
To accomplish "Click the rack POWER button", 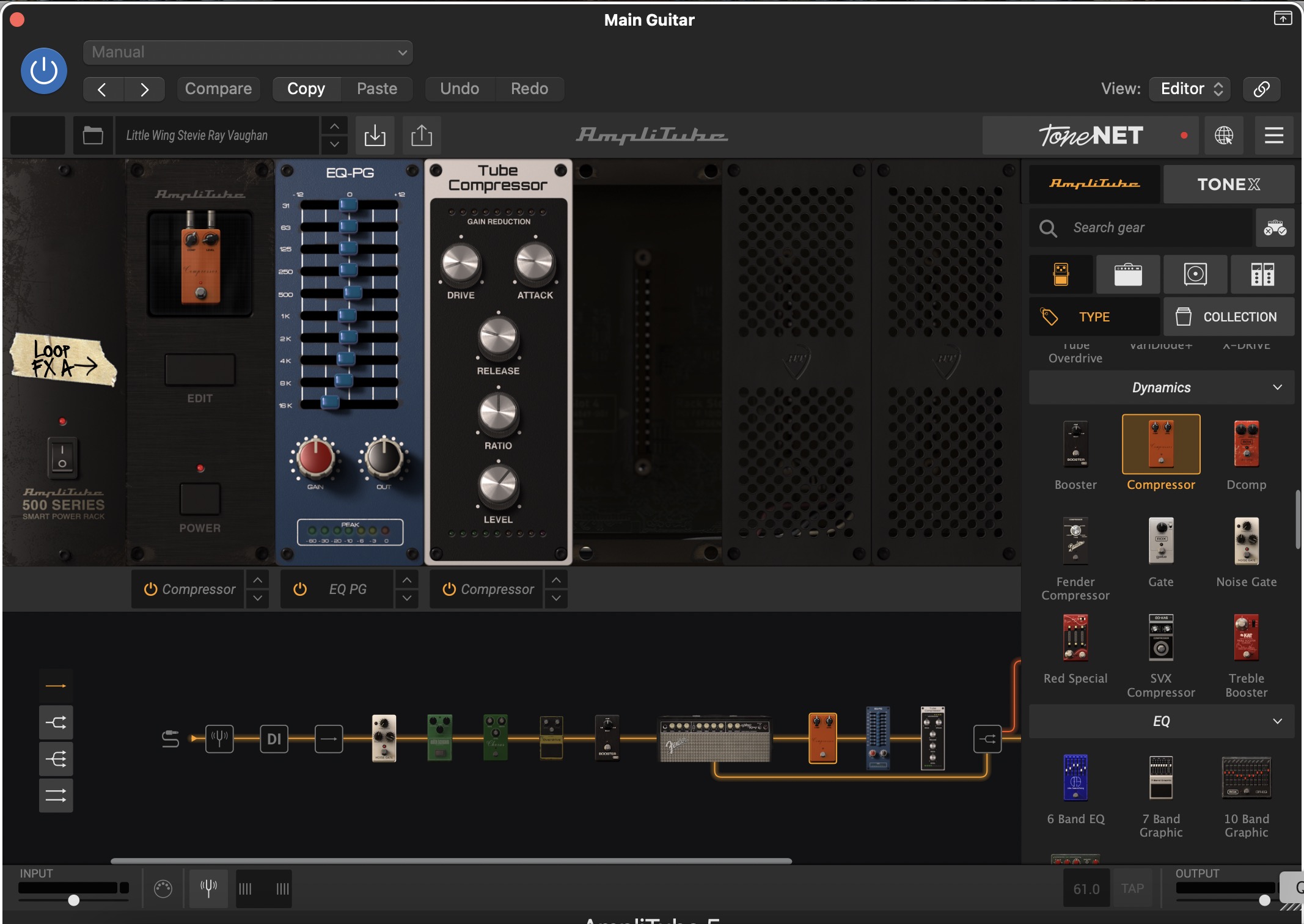I will click(200, 499).
